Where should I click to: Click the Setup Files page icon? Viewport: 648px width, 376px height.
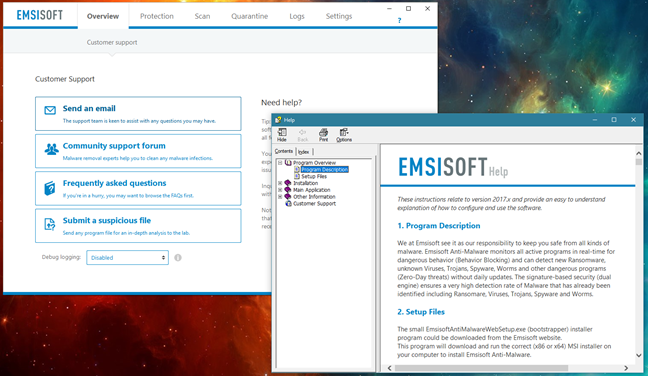tap(297, 176)
